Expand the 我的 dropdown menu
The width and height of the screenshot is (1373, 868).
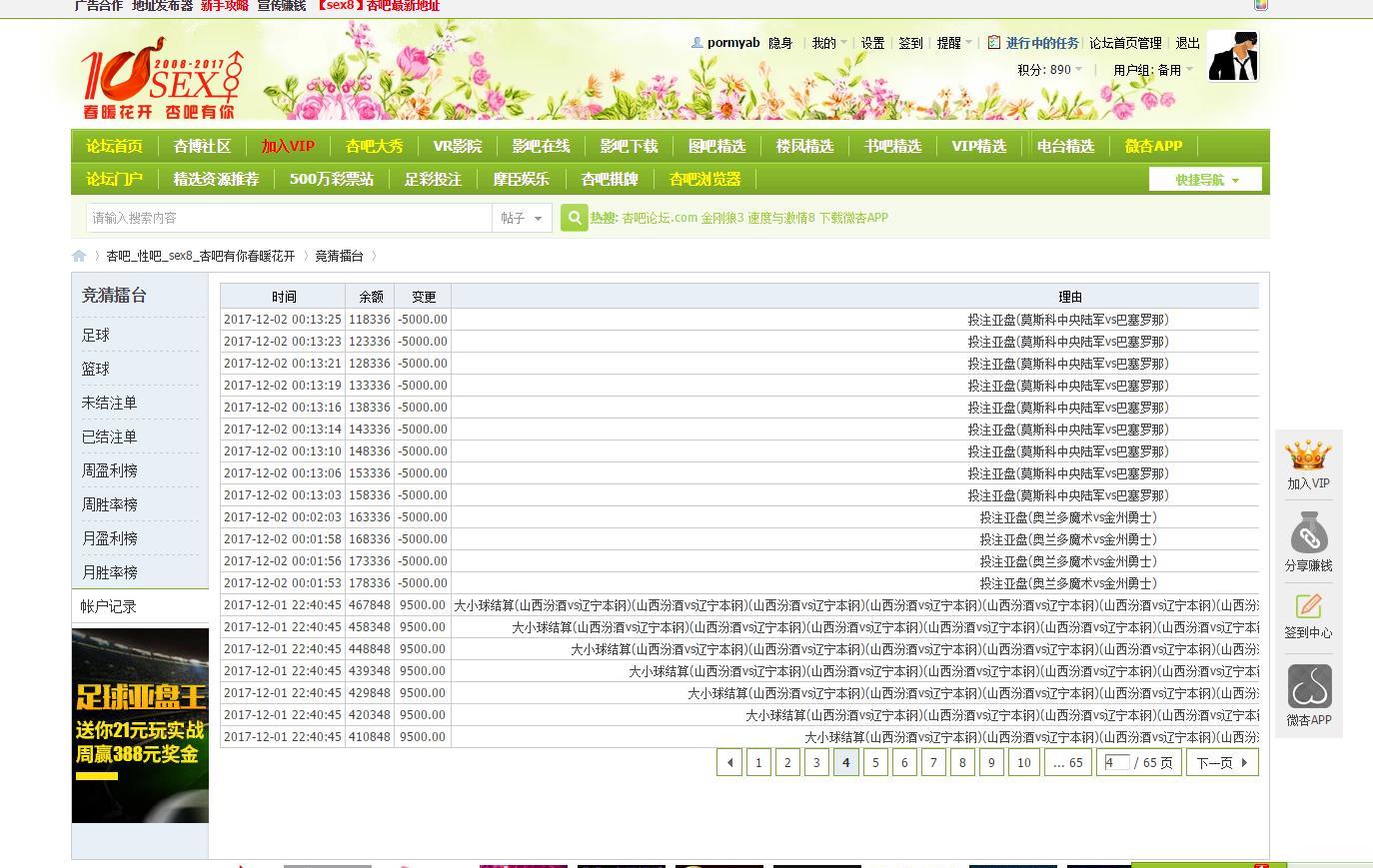coord(829,43)
